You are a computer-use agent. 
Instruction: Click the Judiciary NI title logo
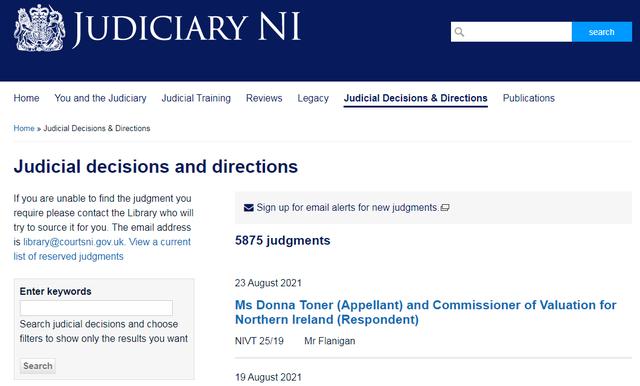187,28
